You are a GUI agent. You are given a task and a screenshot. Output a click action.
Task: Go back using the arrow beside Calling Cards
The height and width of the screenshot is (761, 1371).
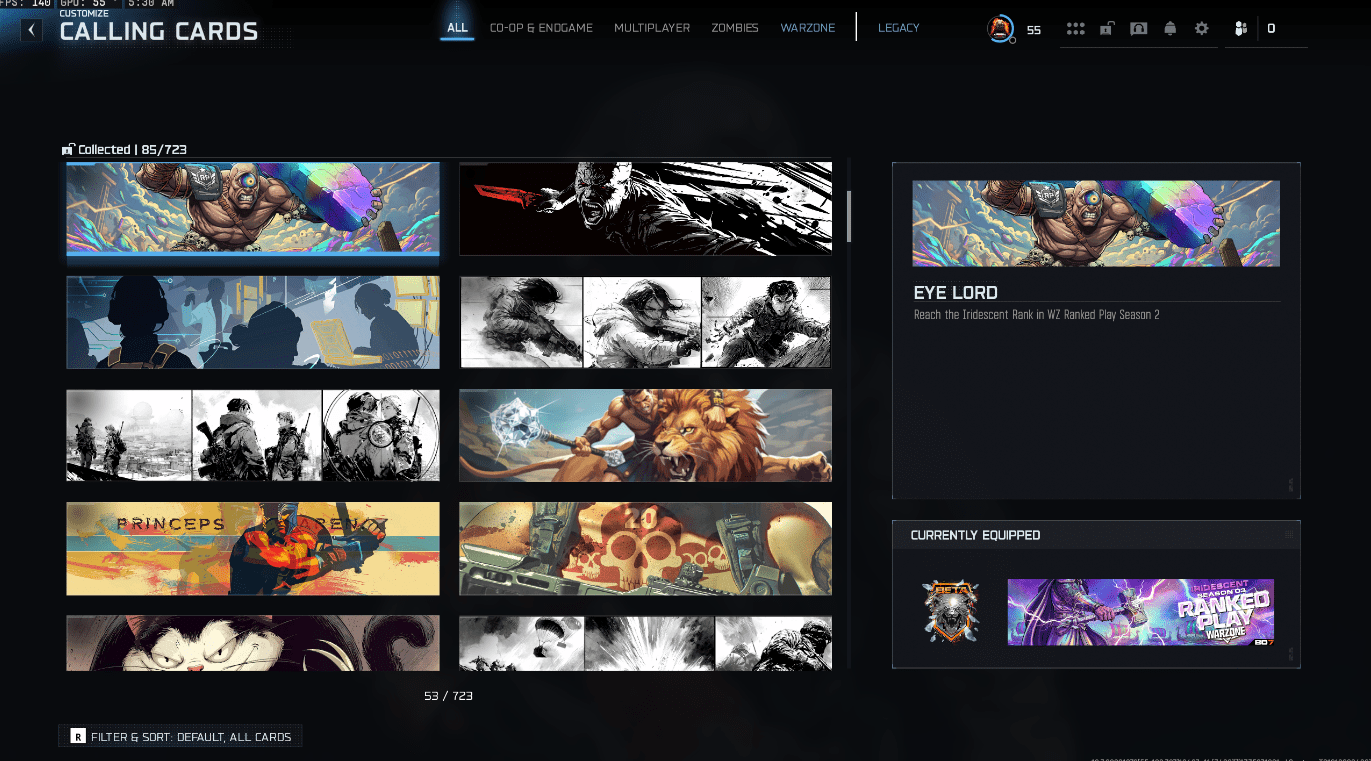32,30
